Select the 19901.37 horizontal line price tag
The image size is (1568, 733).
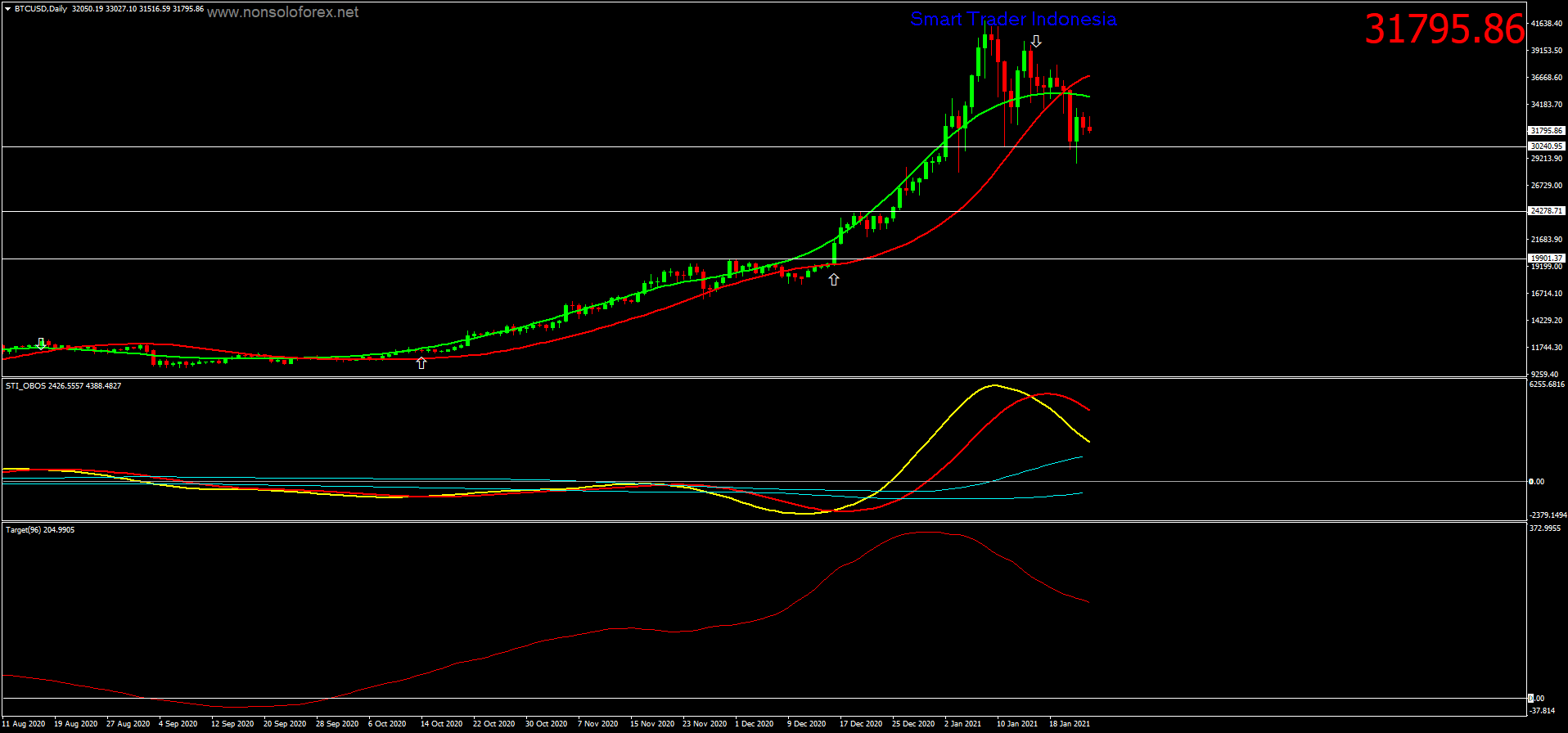click(x=1546, y=259)
